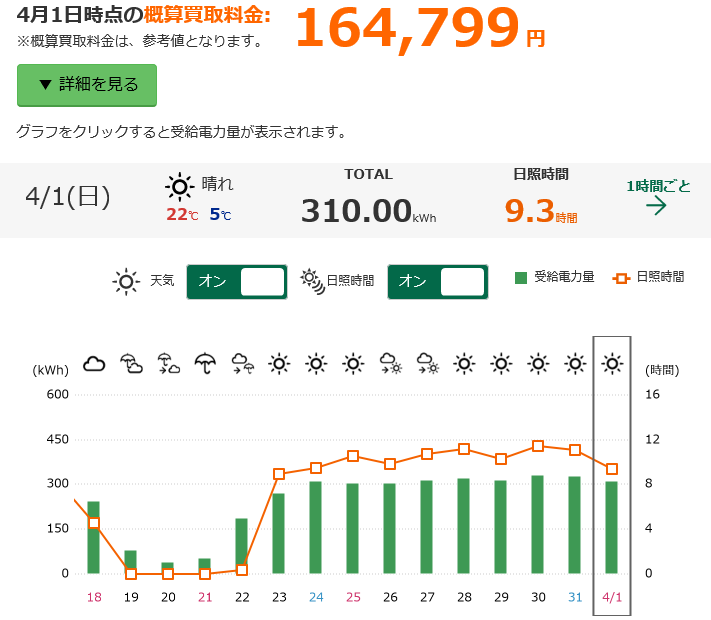Click the sunshine marker for day 23

click(279, 474)
